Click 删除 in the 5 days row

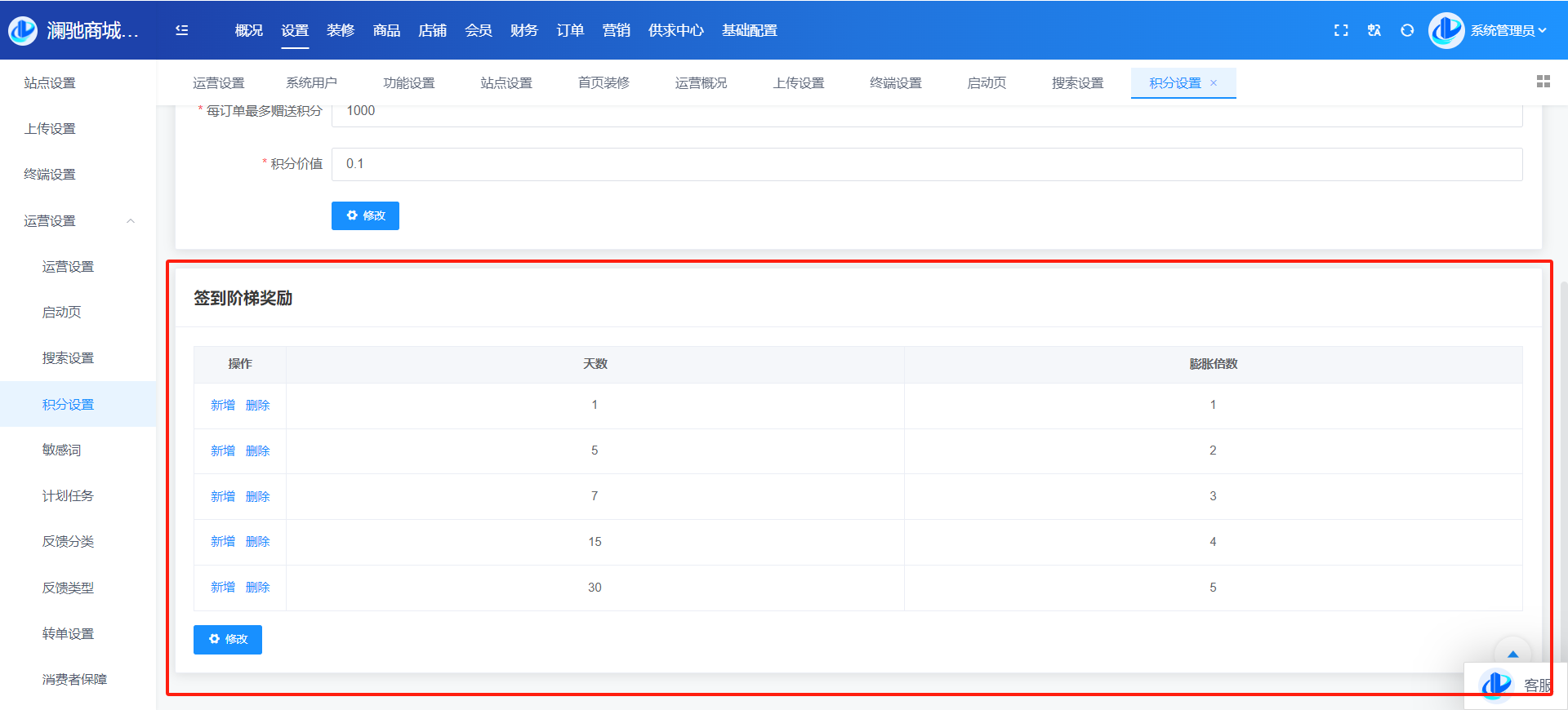point(258,450)
